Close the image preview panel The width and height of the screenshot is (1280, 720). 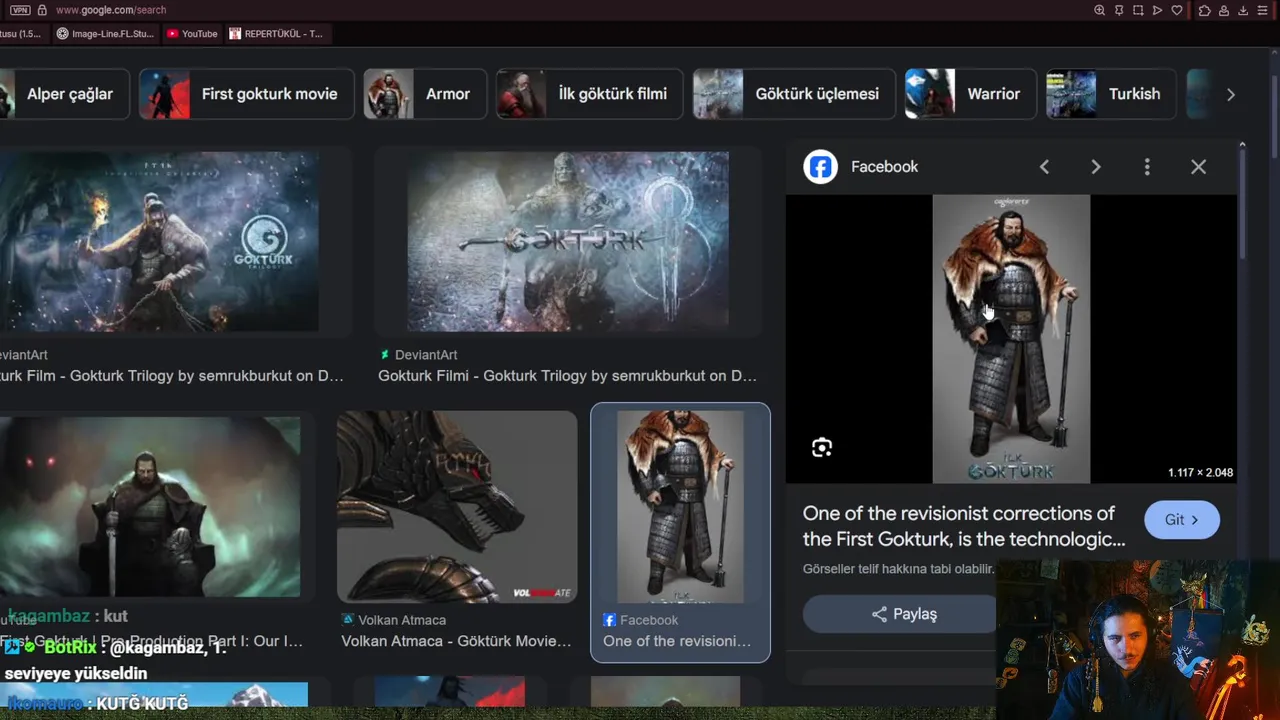(x=1199, y=167)
